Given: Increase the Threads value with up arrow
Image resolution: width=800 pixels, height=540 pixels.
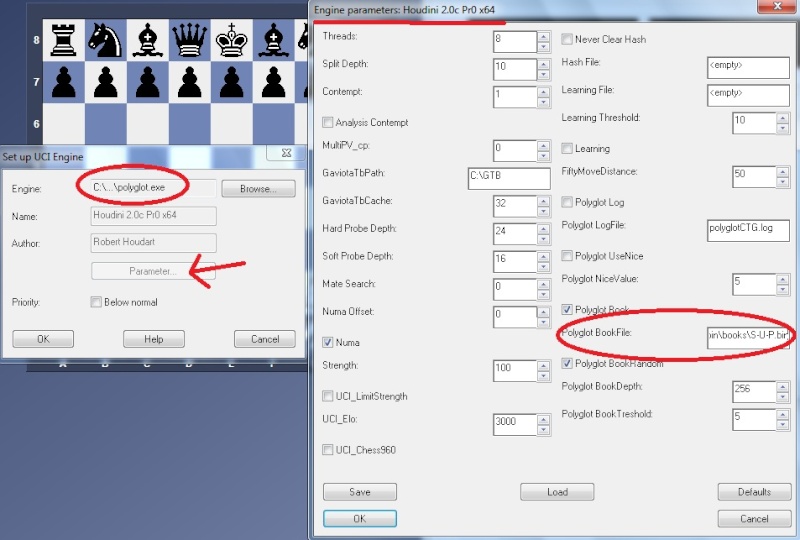Looking at the screenshot, I should [544, 36].
